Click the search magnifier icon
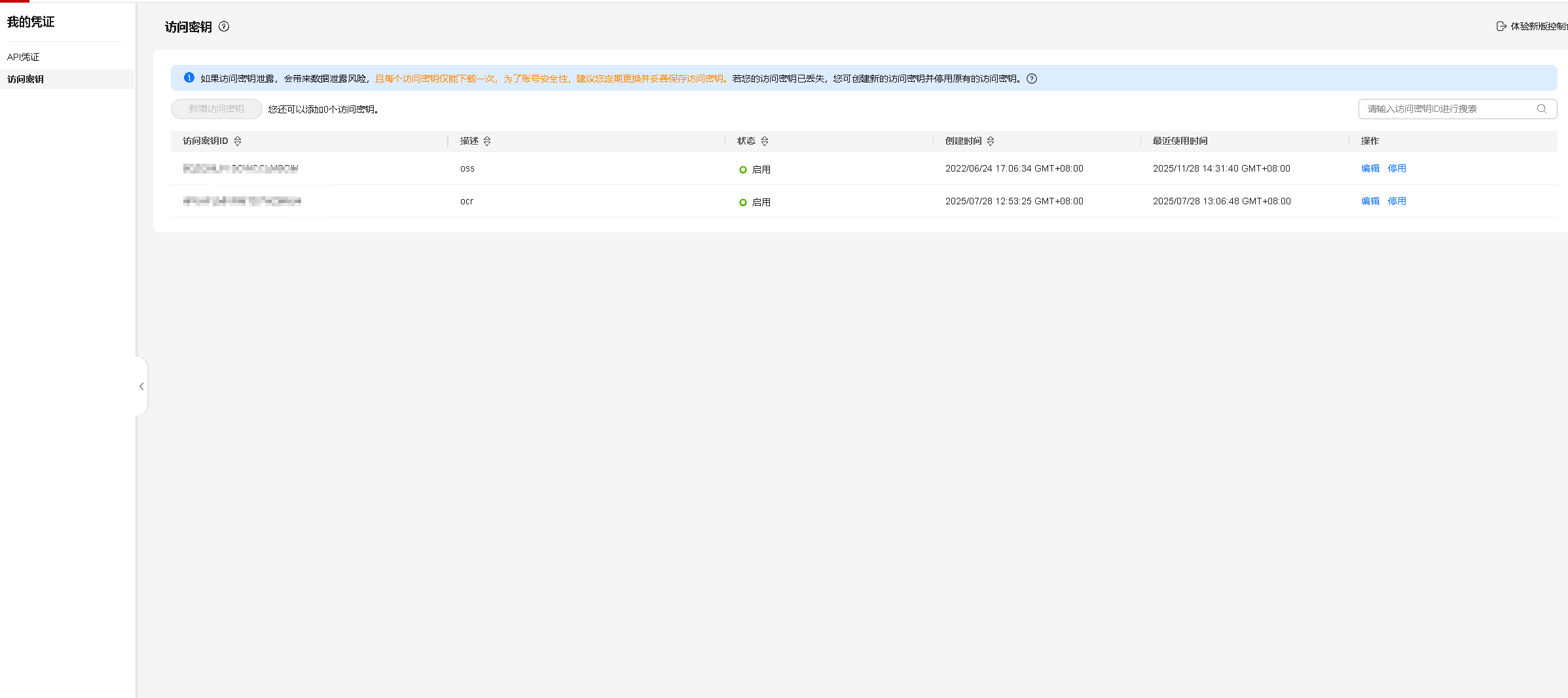Image resolution: width=1568 pixels, height=698 pixels. [x=1542, y=109]
